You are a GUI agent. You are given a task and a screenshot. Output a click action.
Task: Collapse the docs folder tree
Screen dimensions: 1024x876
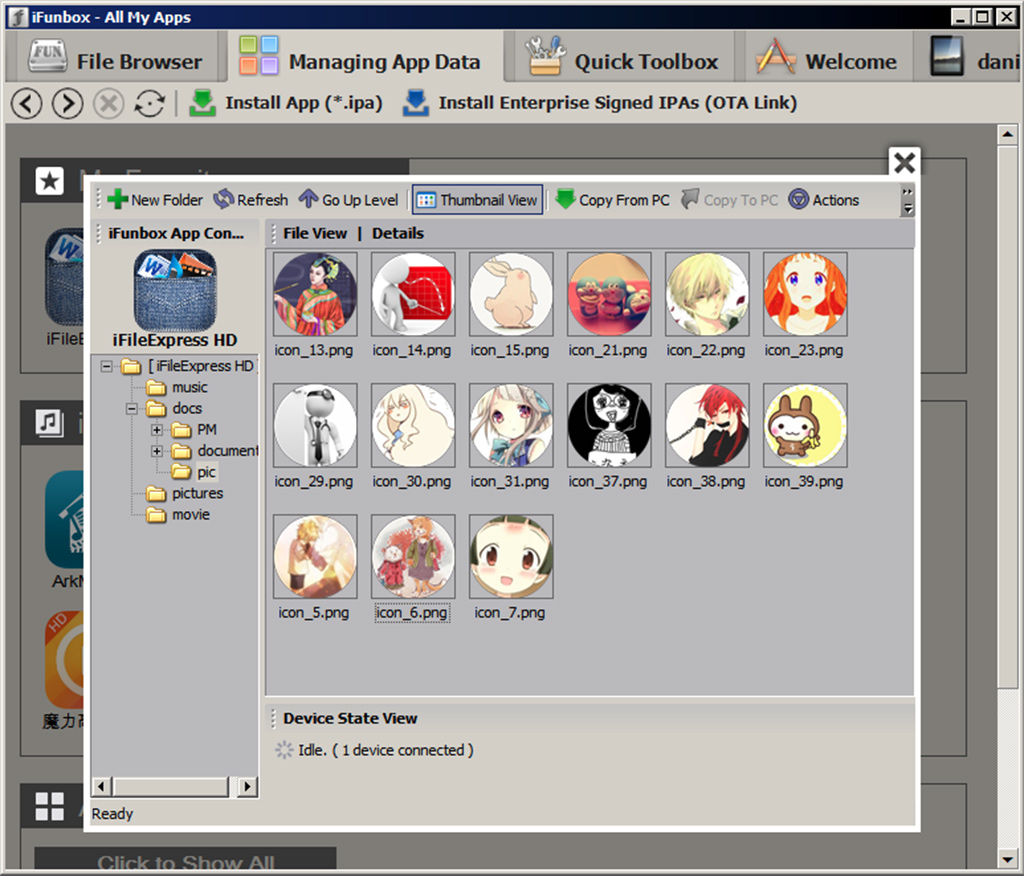(132, 409)
